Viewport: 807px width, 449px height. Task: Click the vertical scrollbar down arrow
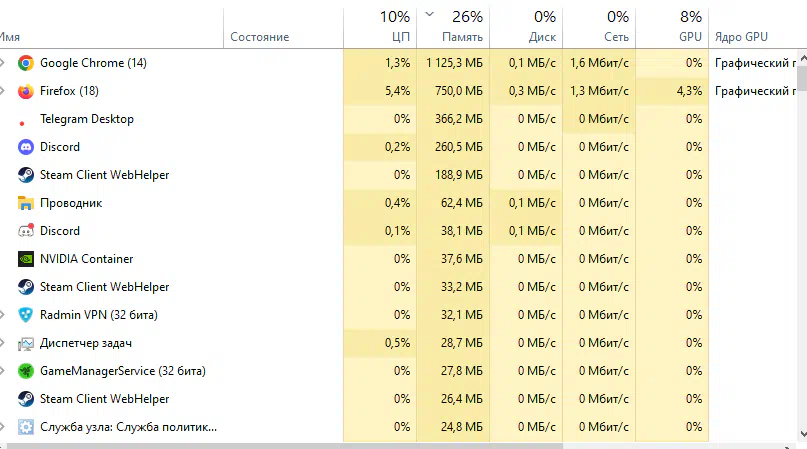802,434
